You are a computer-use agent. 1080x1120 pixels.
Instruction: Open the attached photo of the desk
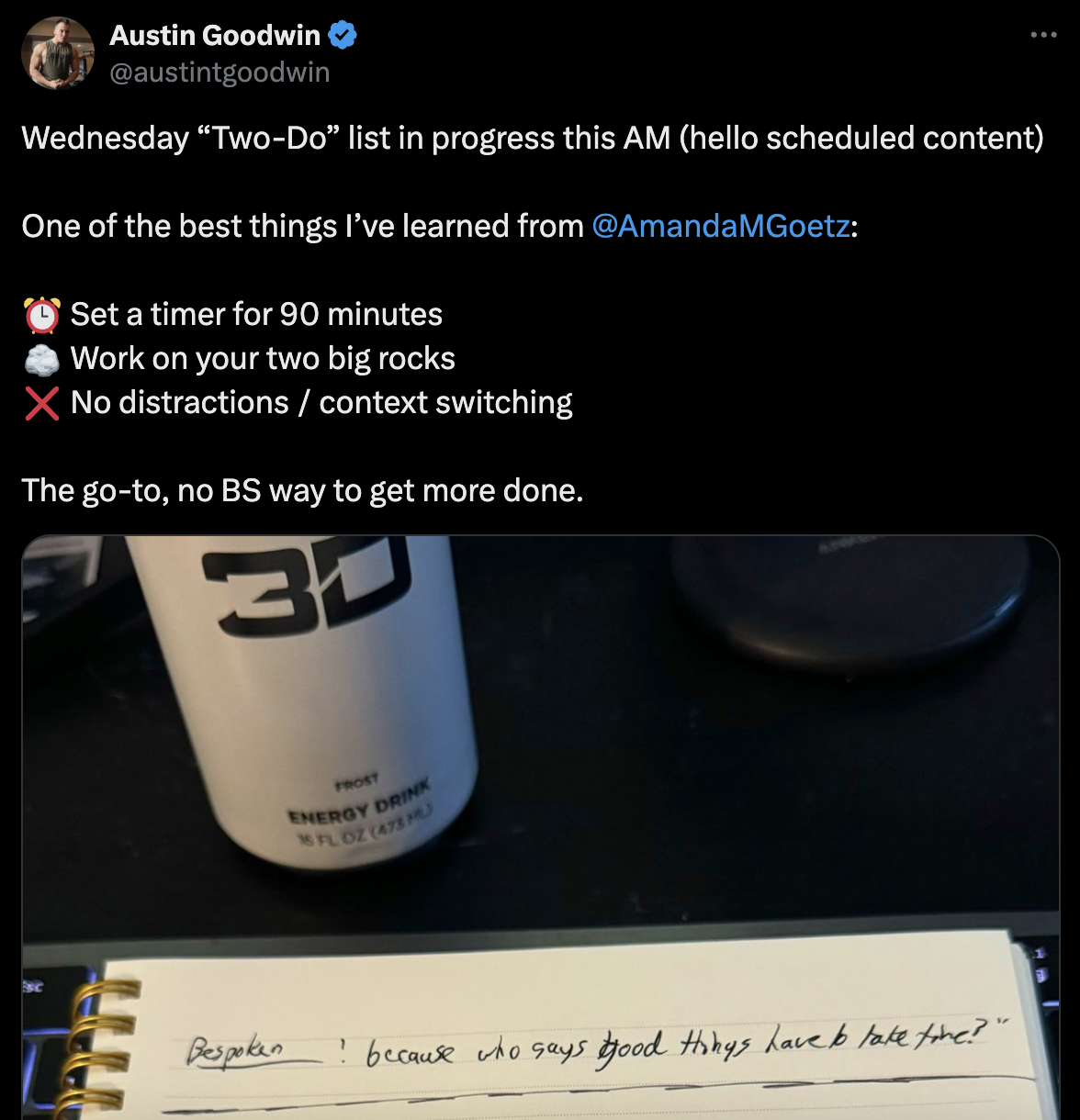(x=541, y=827)
